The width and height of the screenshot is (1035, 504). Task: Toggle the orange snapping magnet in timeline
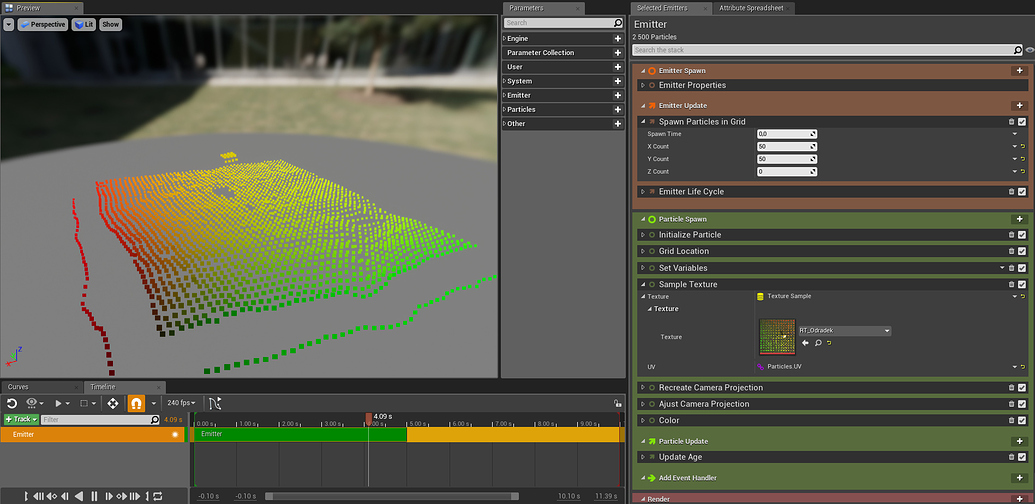pyautogui.click(x=137, y=403)
